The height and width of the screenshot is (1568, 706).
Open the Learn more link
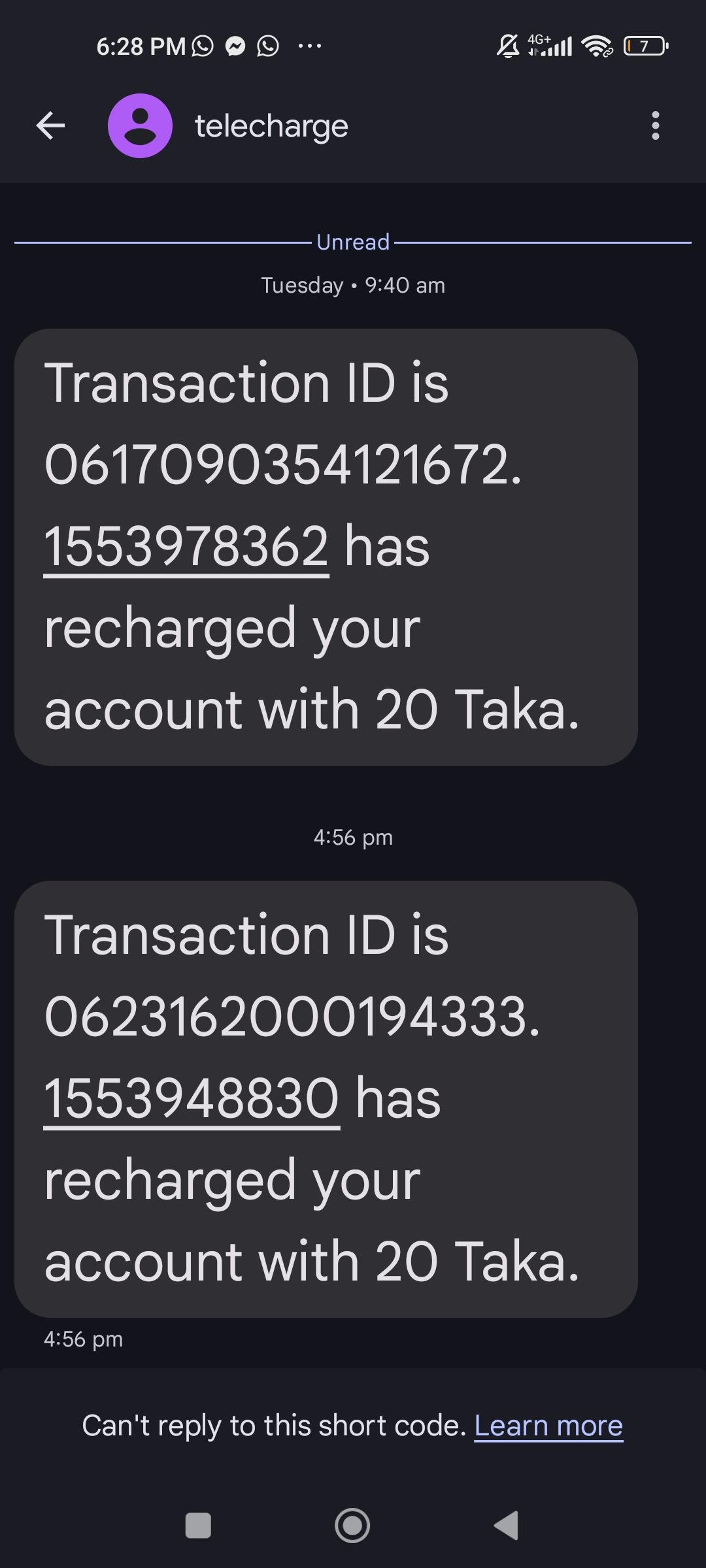(x=548, y=1425)
